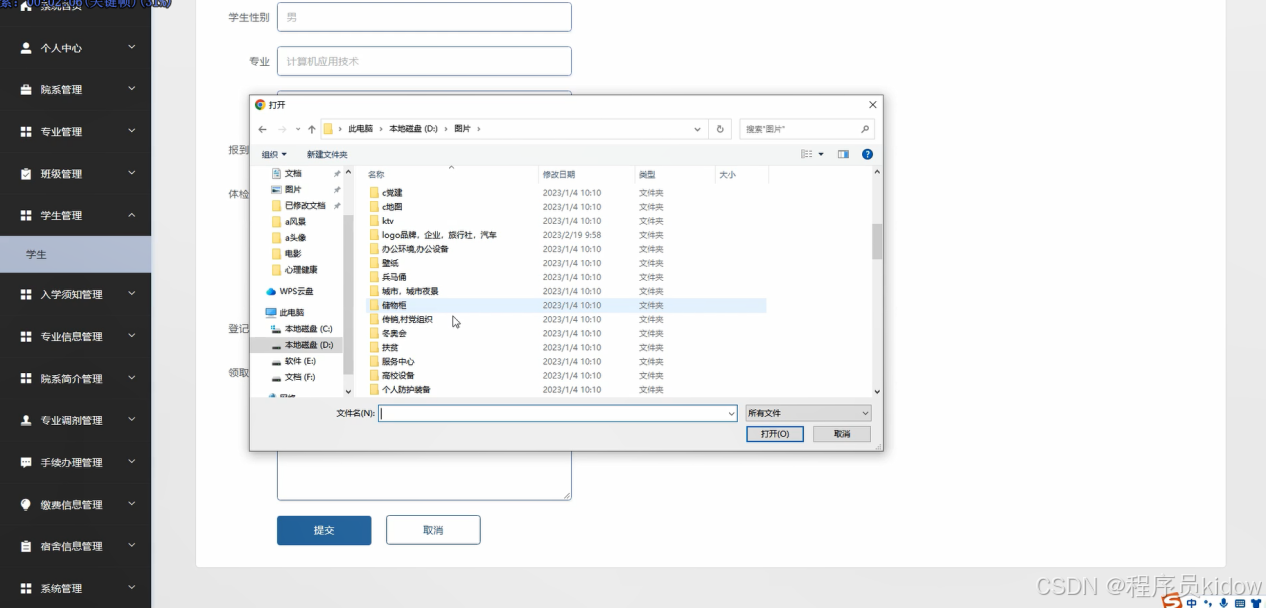The width and height of the screenshot is (1266, 608).
Task: Select the 服务中心 folder row
Action: 566,361
